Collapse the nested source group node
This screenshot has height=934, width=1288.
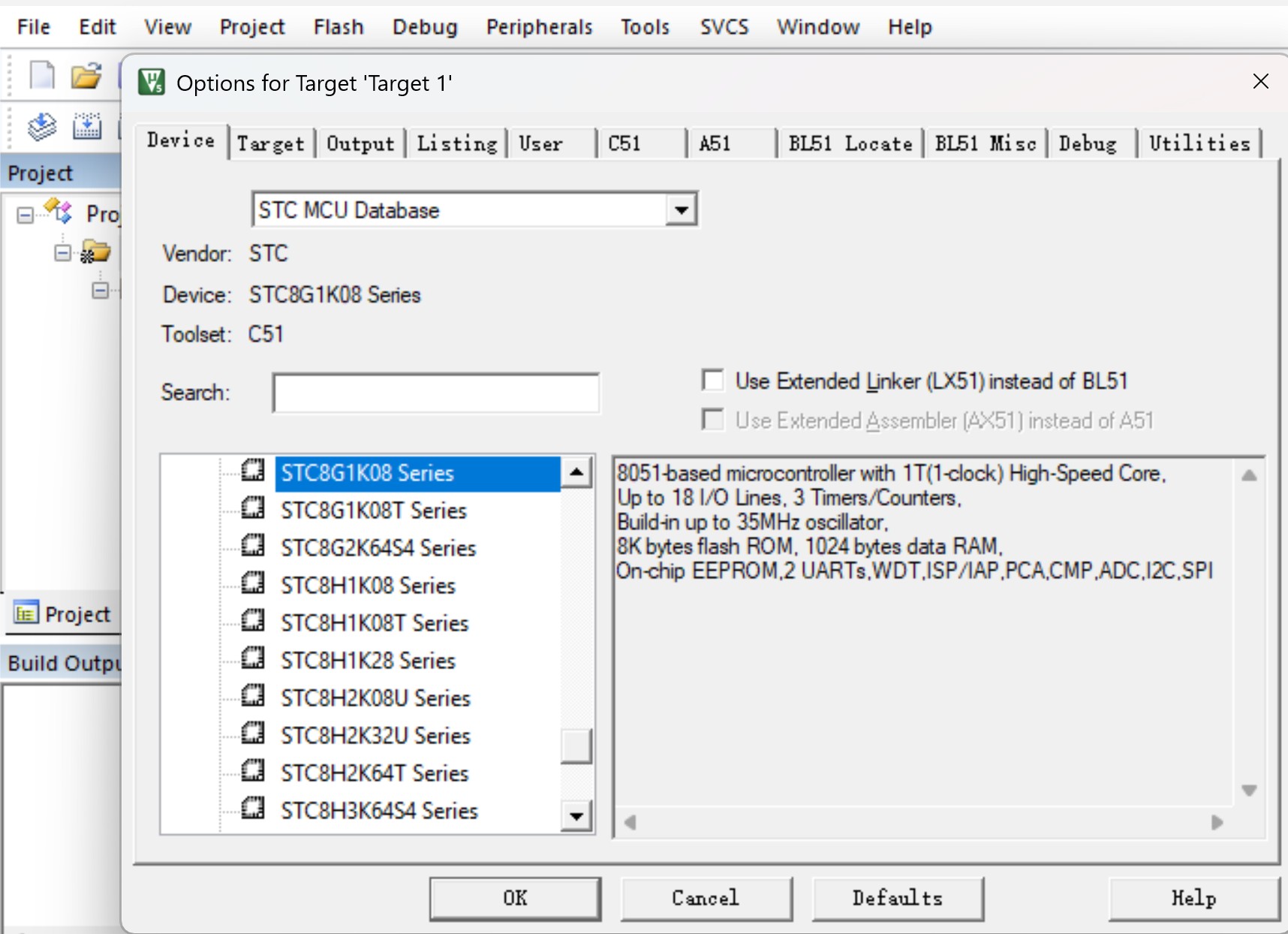coord(101,291)
